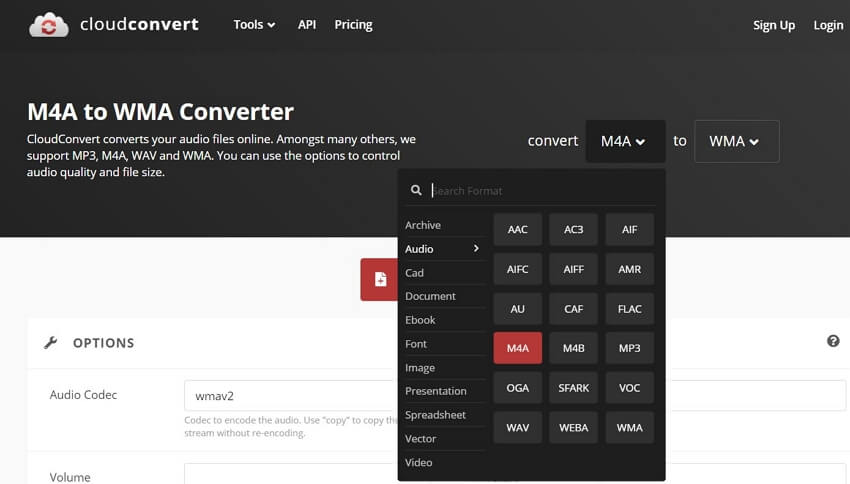The width and height of the screenshot is (850, 484).
Task: Click the cloudconvert brand name
Action: coord(139,24)
